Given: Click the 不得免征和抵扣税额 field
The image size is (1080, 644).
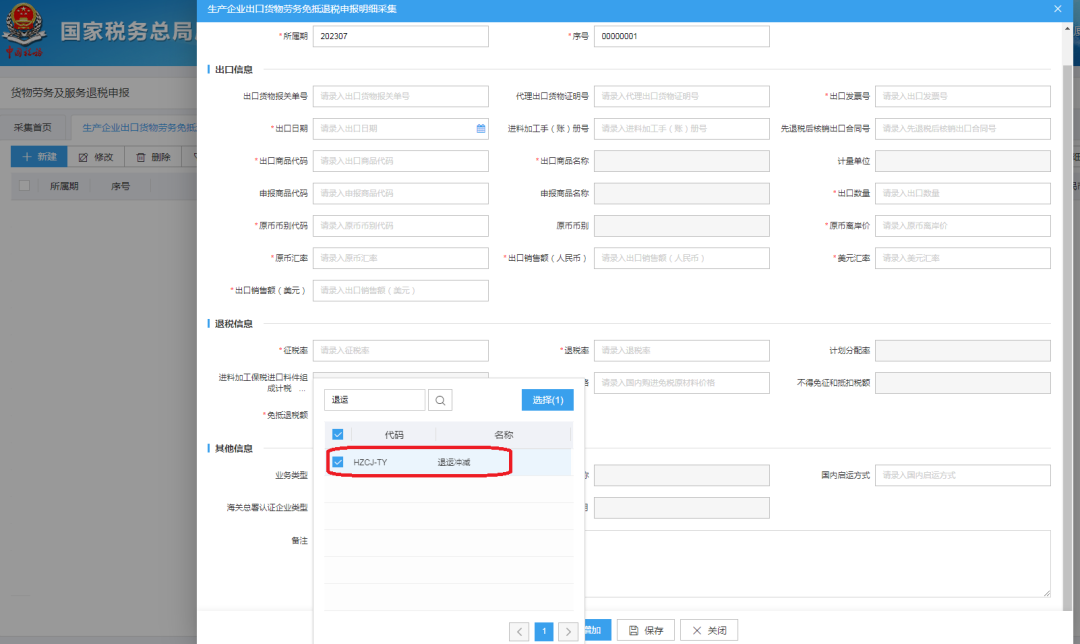Looking at the screenshot, I should tap(963, 383).
